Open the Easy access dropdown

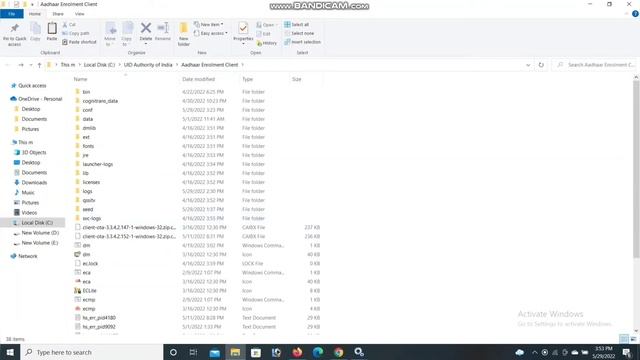coord(211,33)
